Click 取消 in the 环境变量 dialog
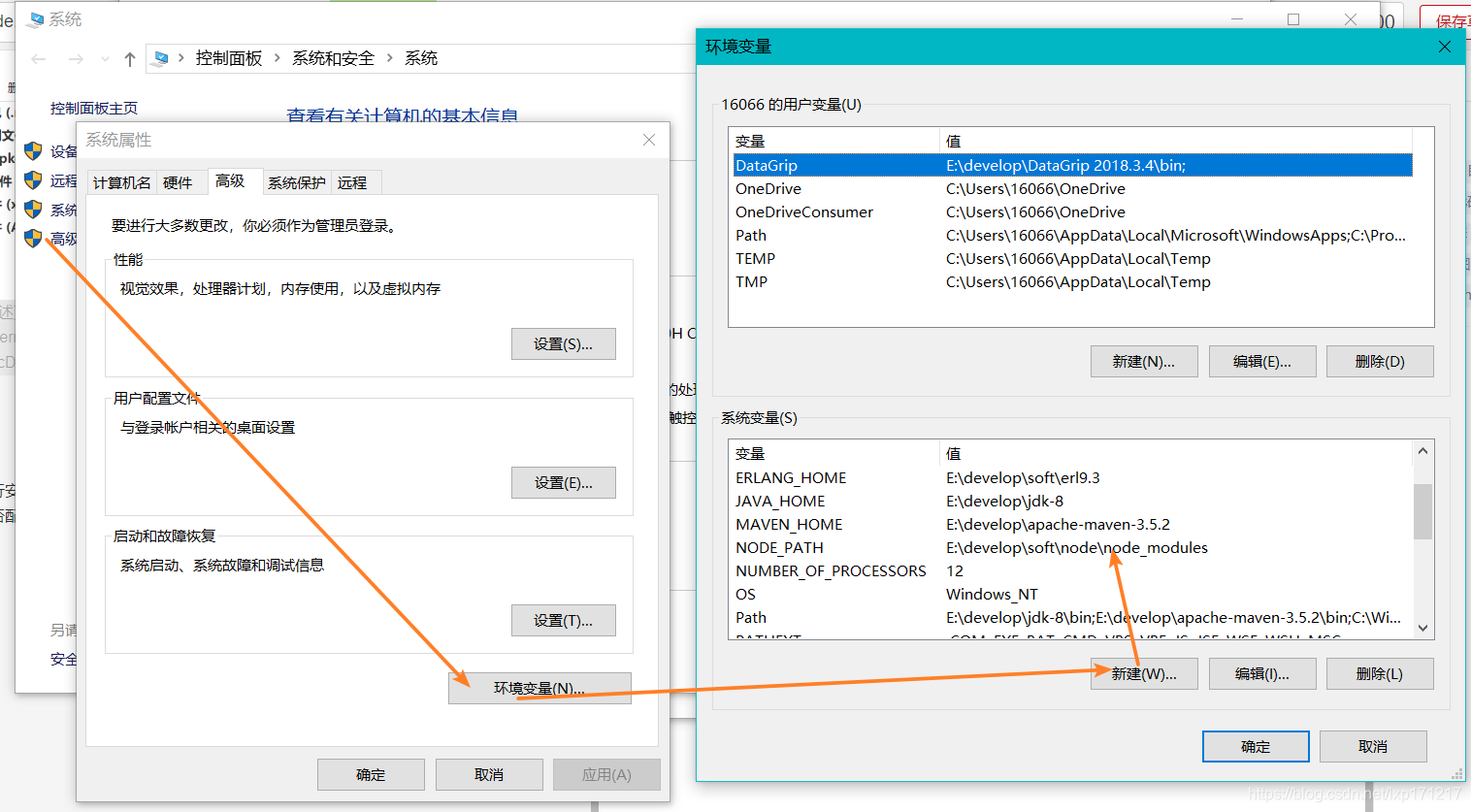Screen dimensions: 1471x812 pos(1373,746)
